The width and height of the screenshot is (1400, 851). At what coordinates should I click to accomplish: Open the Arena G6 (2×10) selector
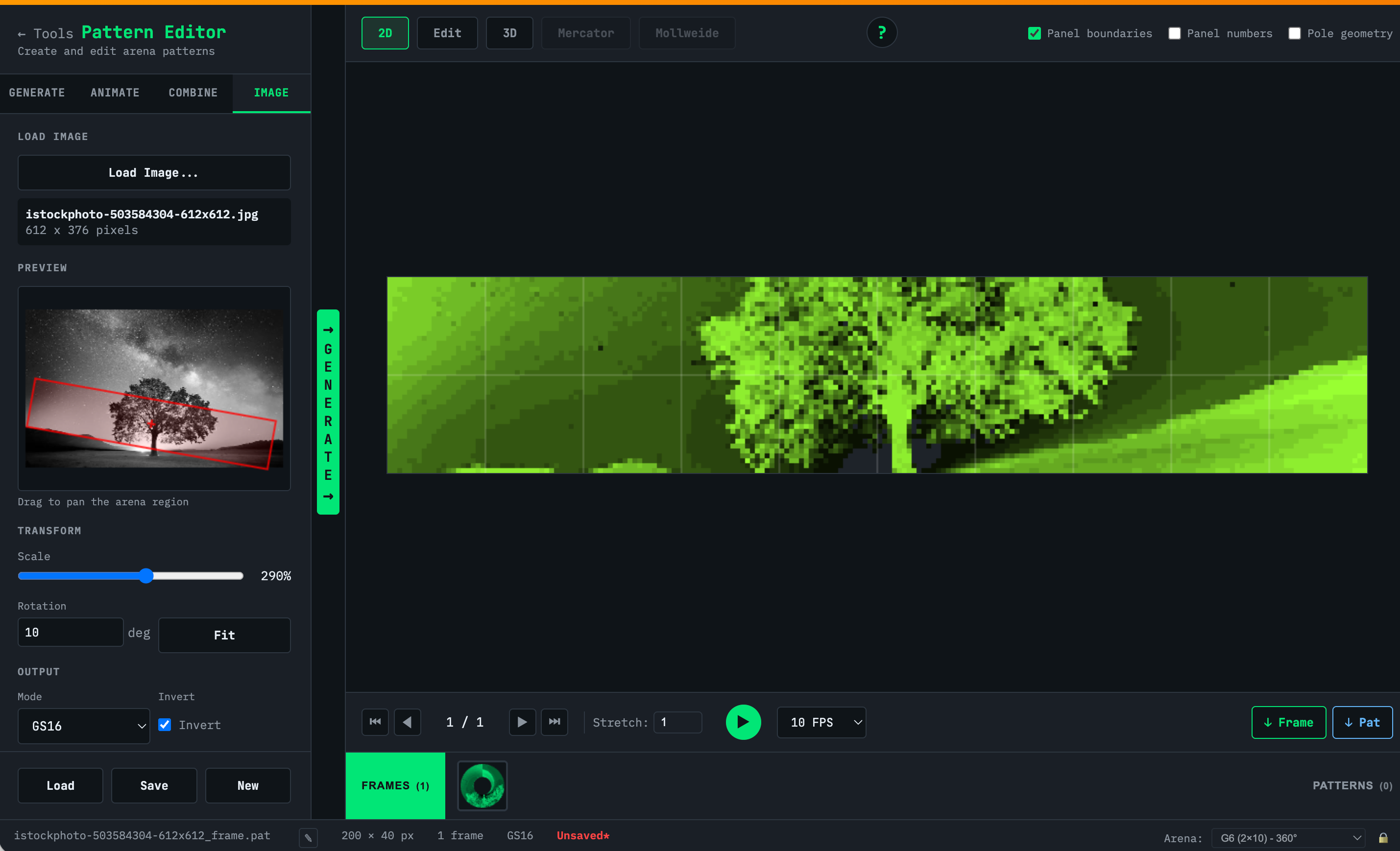tap(1288, 838)
